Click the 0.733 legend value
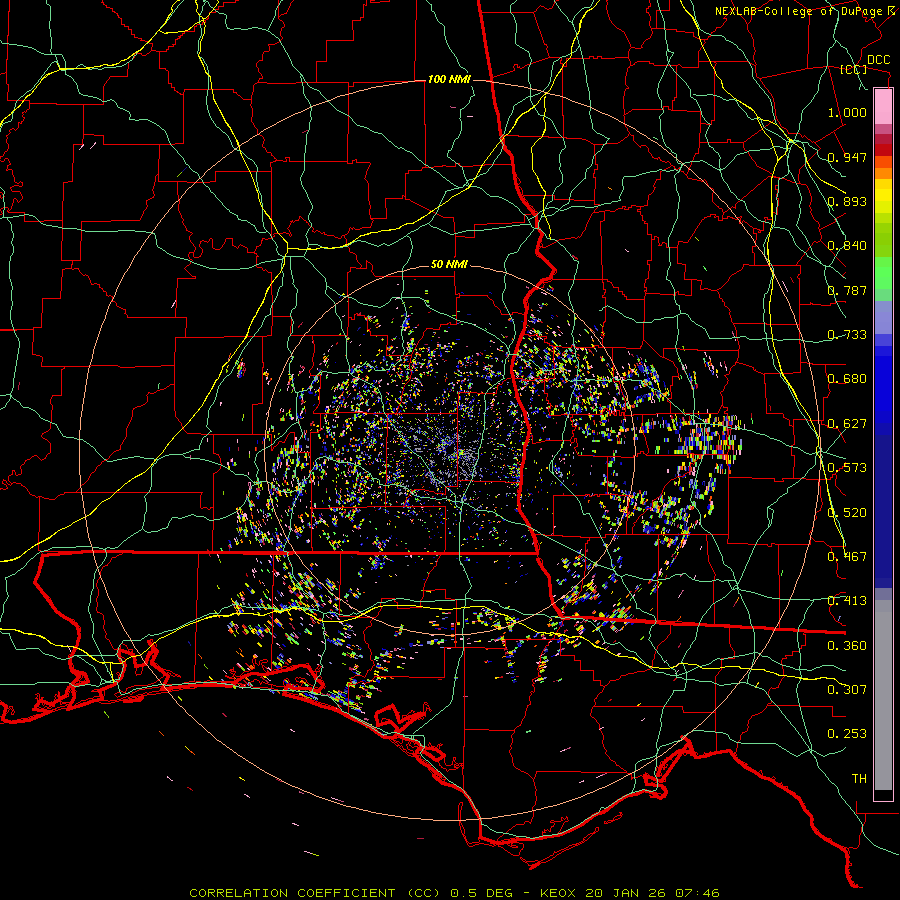This screenshot has height=900, width=900. (x=847, y=335)
